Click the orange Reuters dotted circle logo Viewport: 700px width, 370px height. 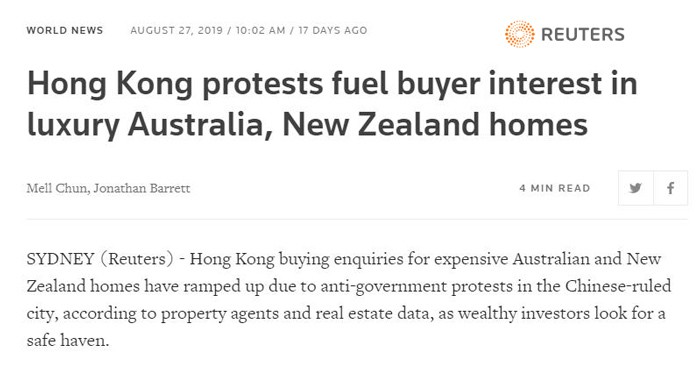(520, 34)
